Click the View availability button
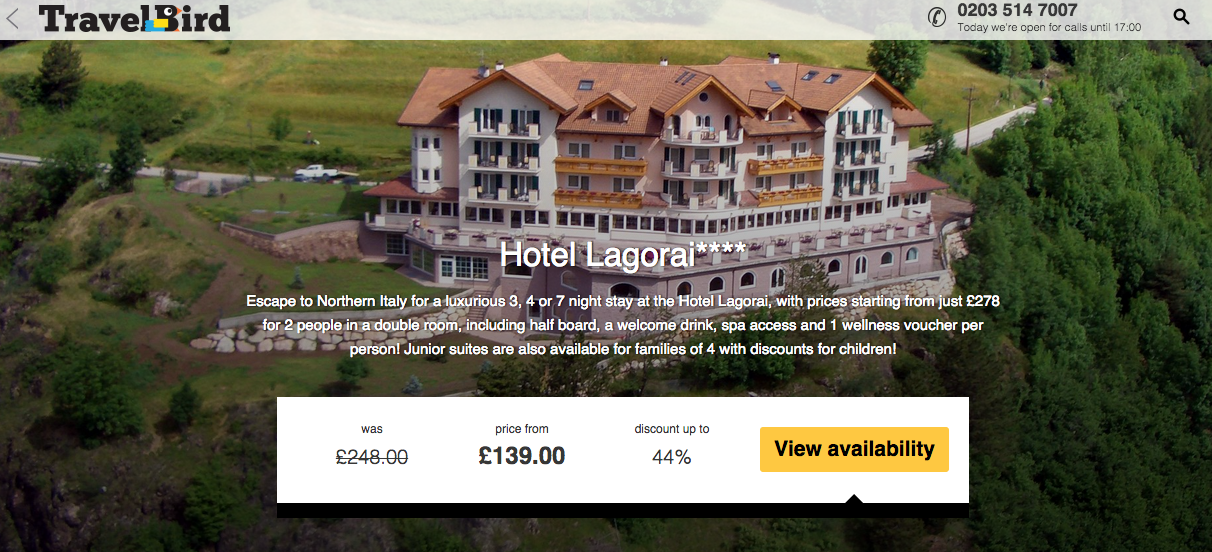The image size is (1212, 552). pos(854,449)
